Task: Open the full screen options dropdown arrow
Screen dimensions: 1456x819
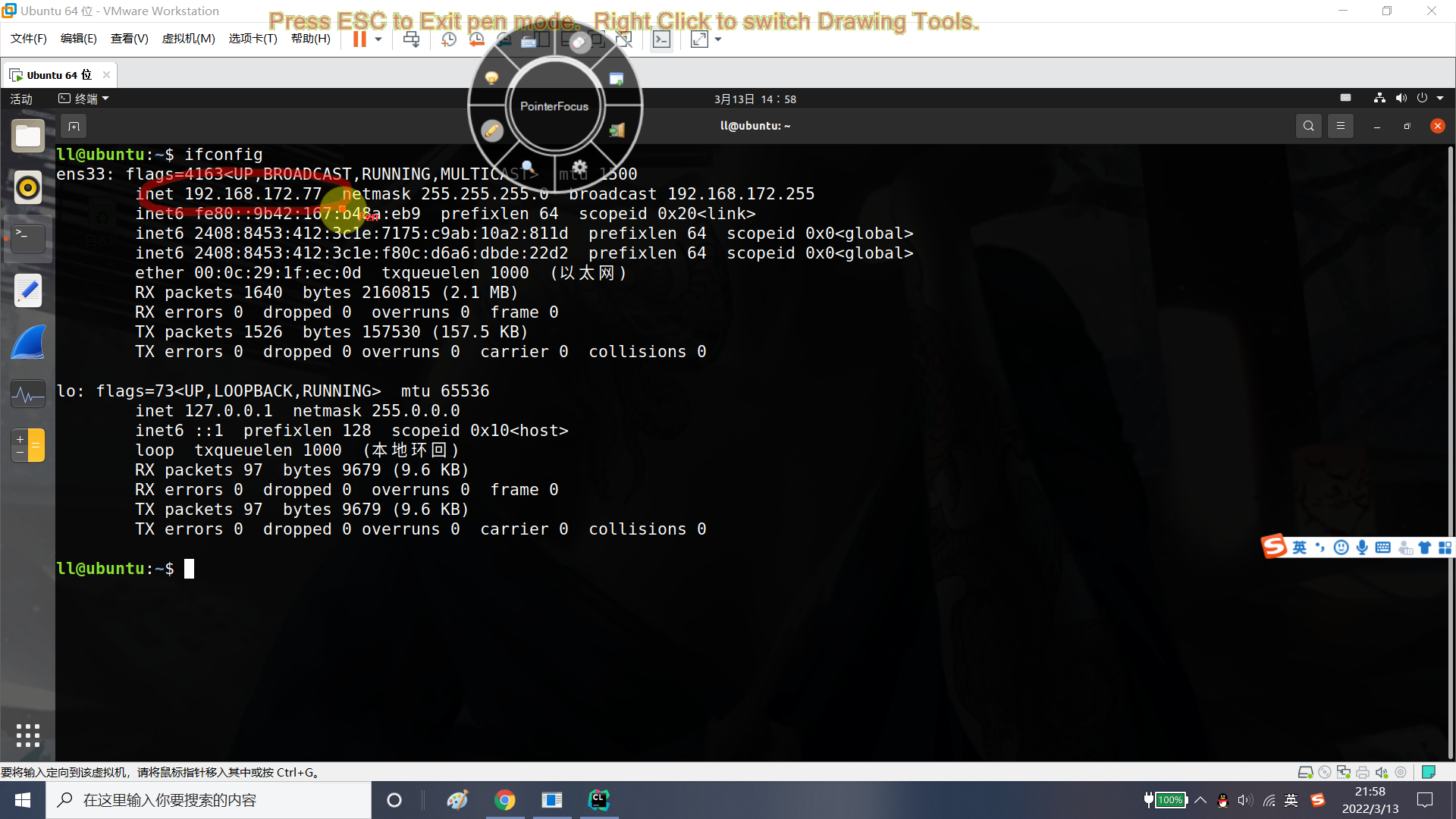Action: 717,39
